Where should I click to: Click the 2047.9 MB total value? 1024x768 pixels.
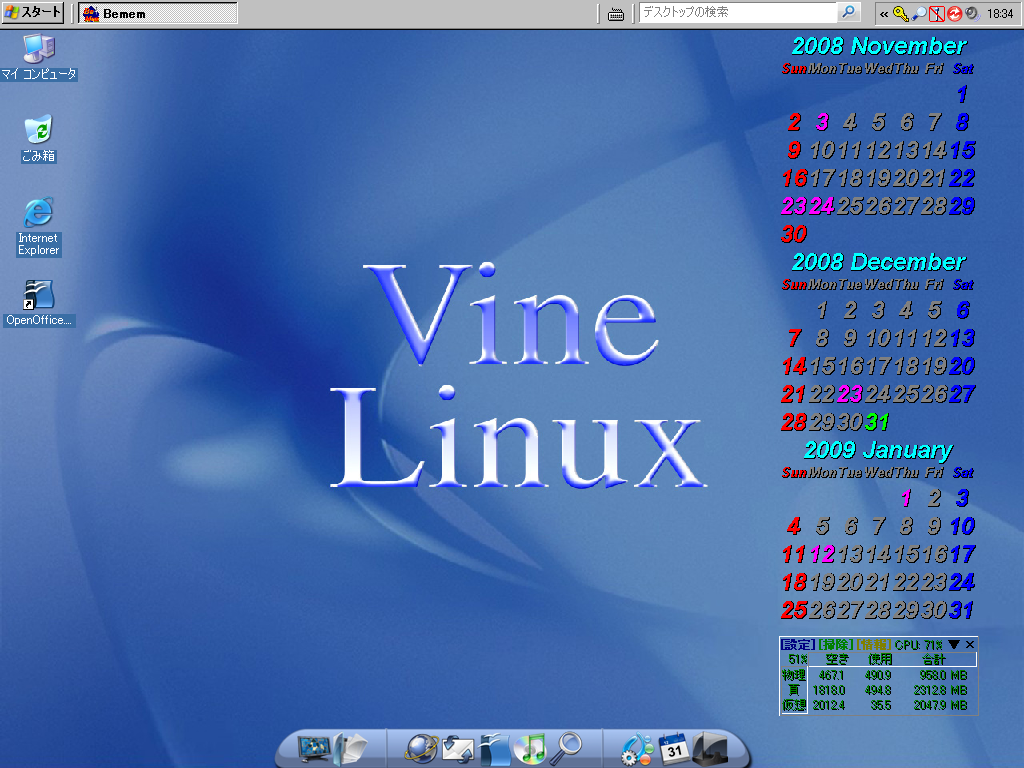(940, 705)
